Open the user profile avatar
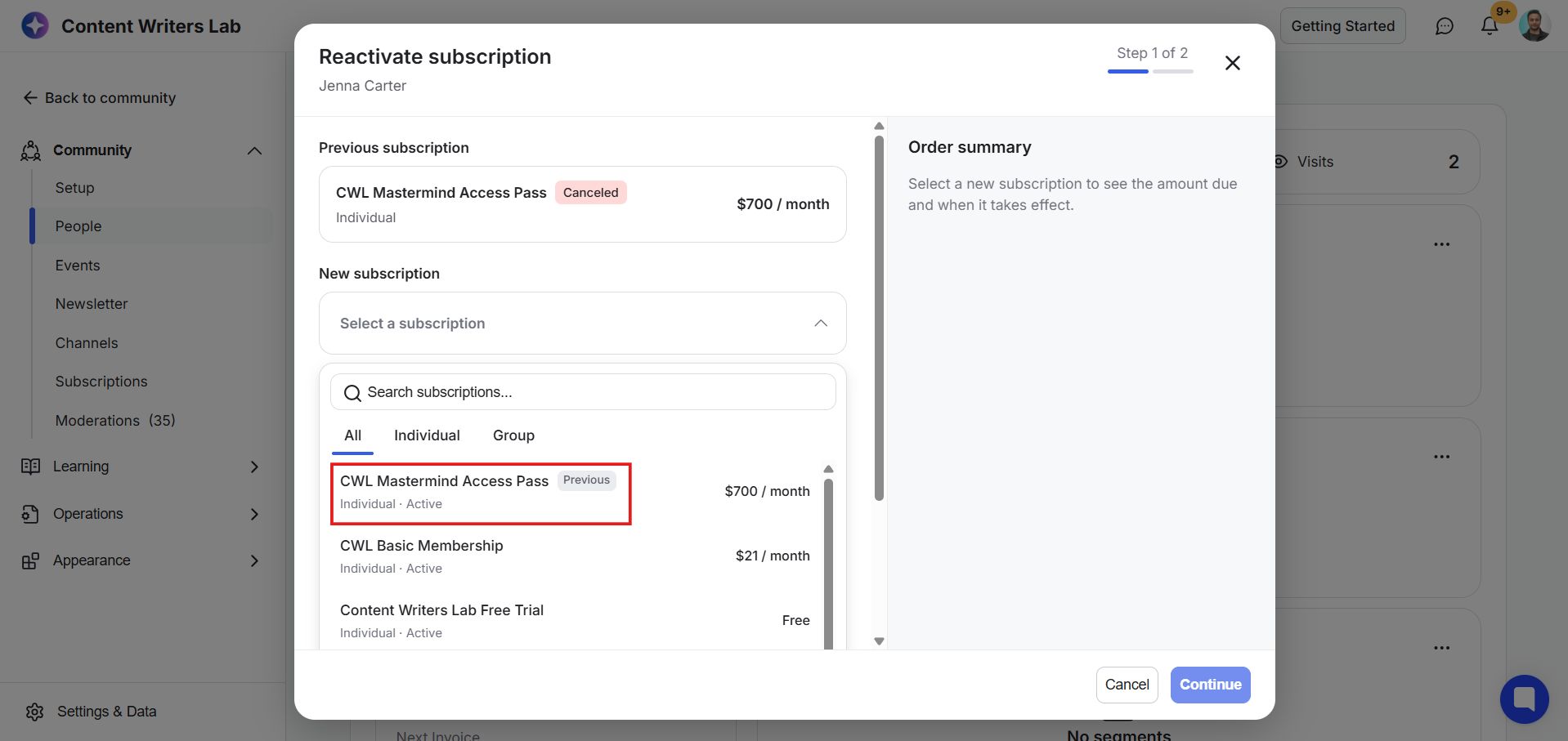 tap(1534, 26)
